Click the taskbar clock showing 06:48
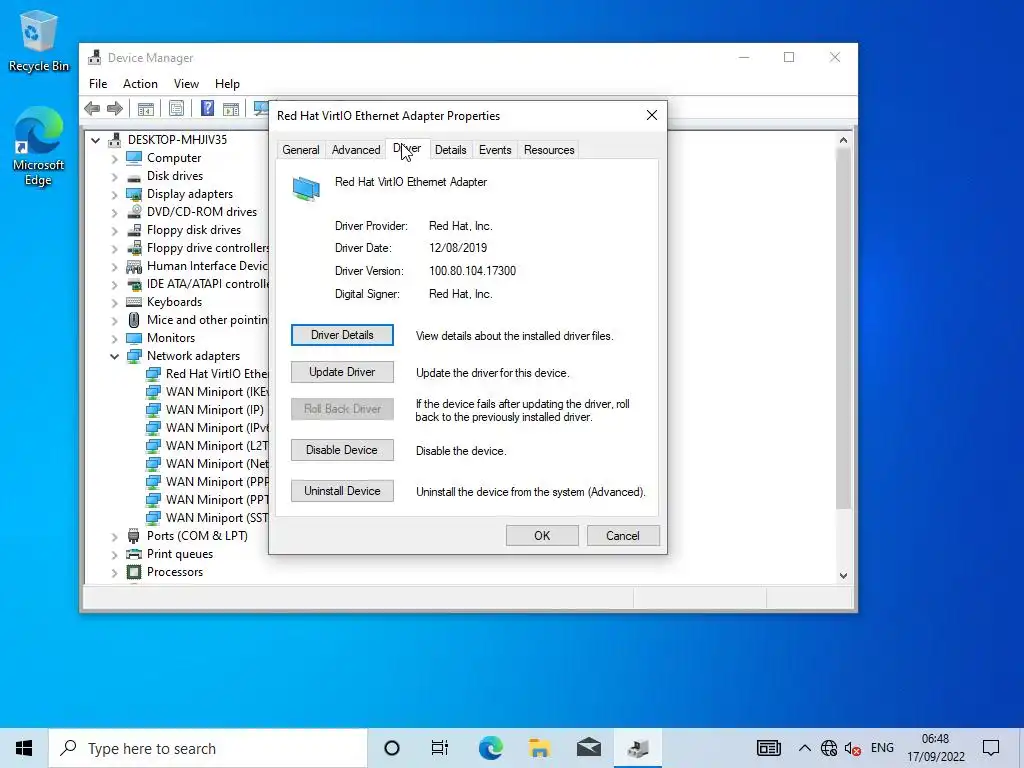 pos(935,748)
